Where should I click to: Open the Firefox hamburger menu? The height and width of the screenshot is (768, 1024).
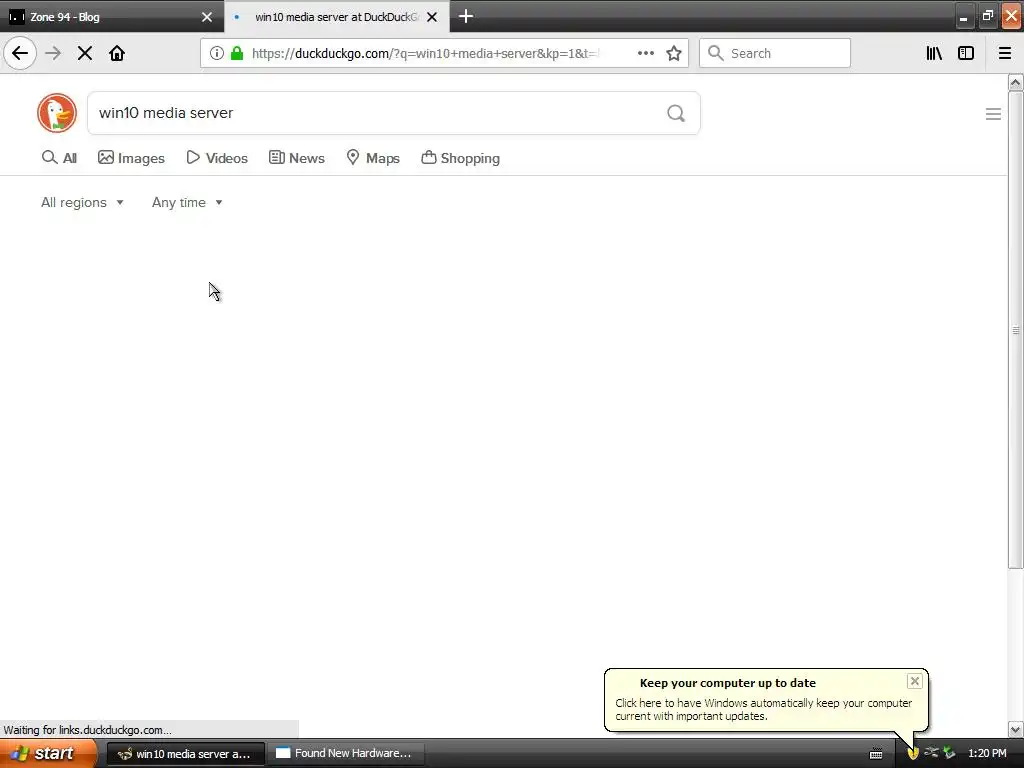[1004, 53]
